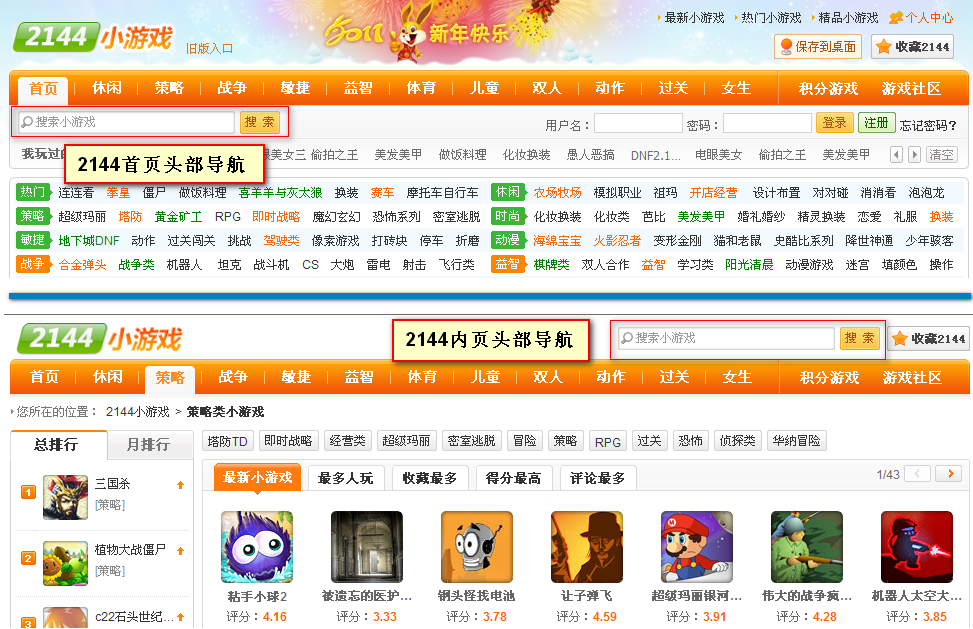
Task: Click the 保存到桌面 save-to-desktop button
Action: [x=817, y=47]
